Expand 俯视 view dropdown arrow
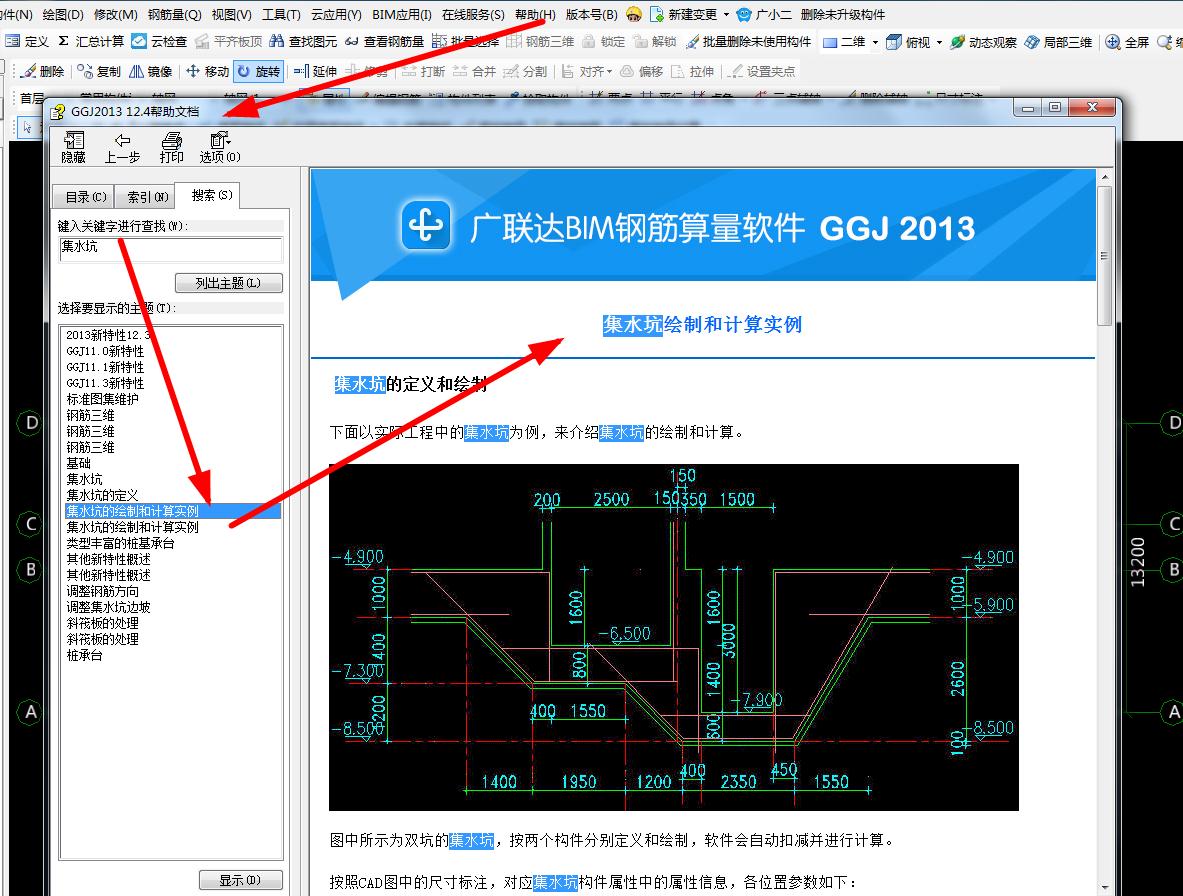The image size is (1183, 896). (939, 41)
